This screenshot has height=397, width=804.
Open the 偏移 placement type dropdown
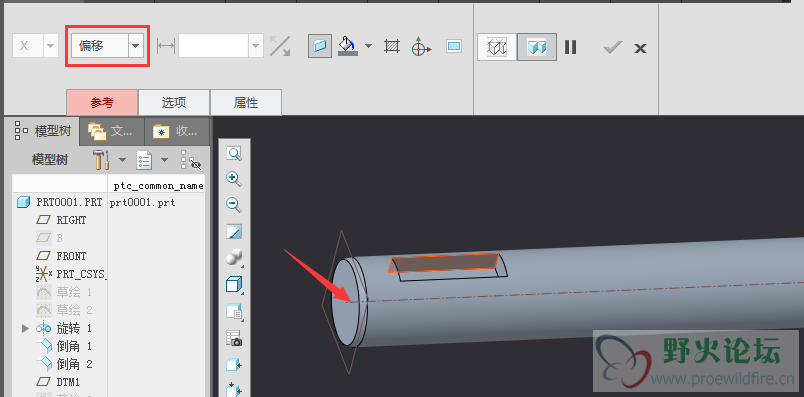135,46
